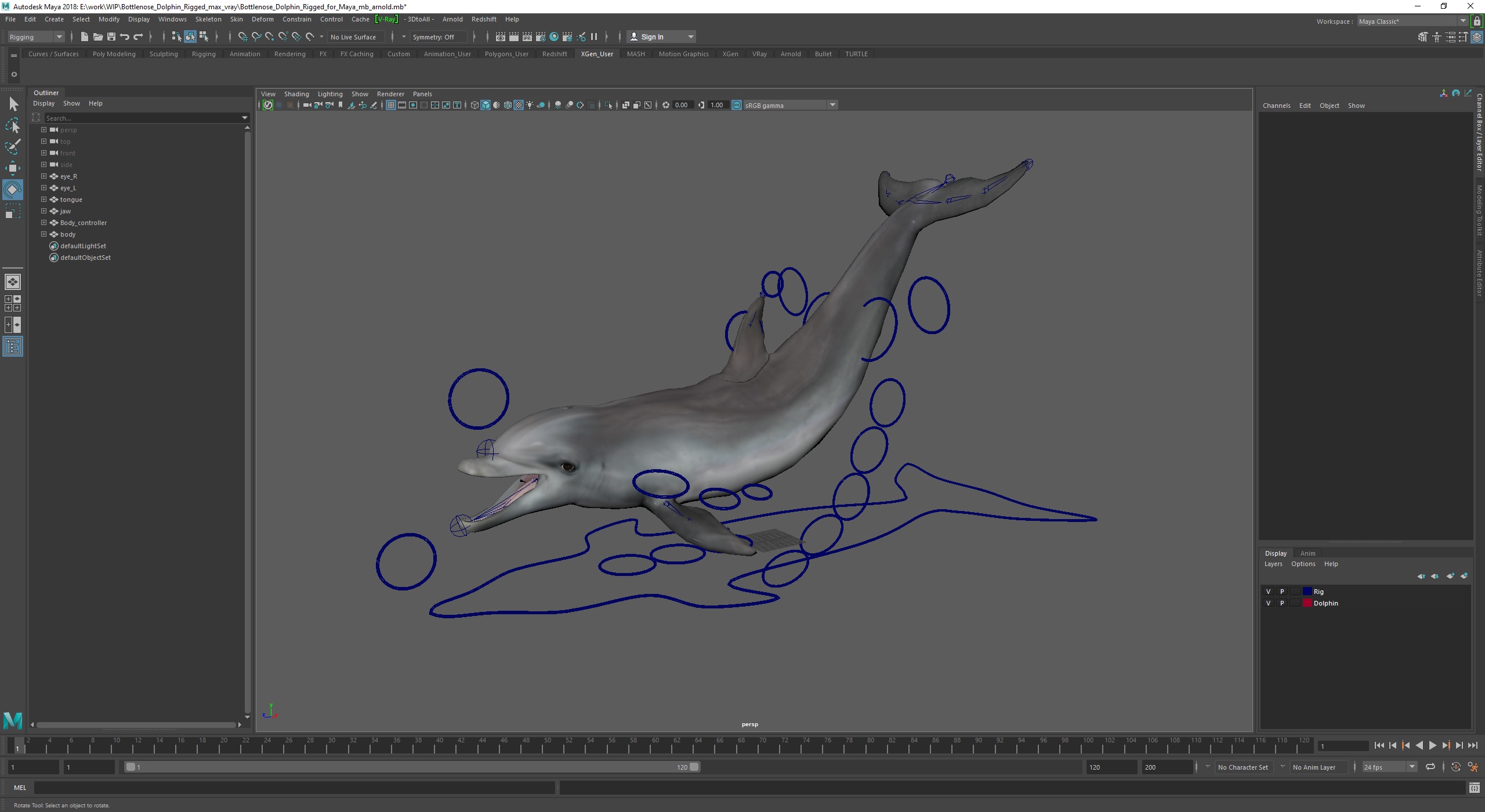
Task: Redo the last action
Action: 138,37
